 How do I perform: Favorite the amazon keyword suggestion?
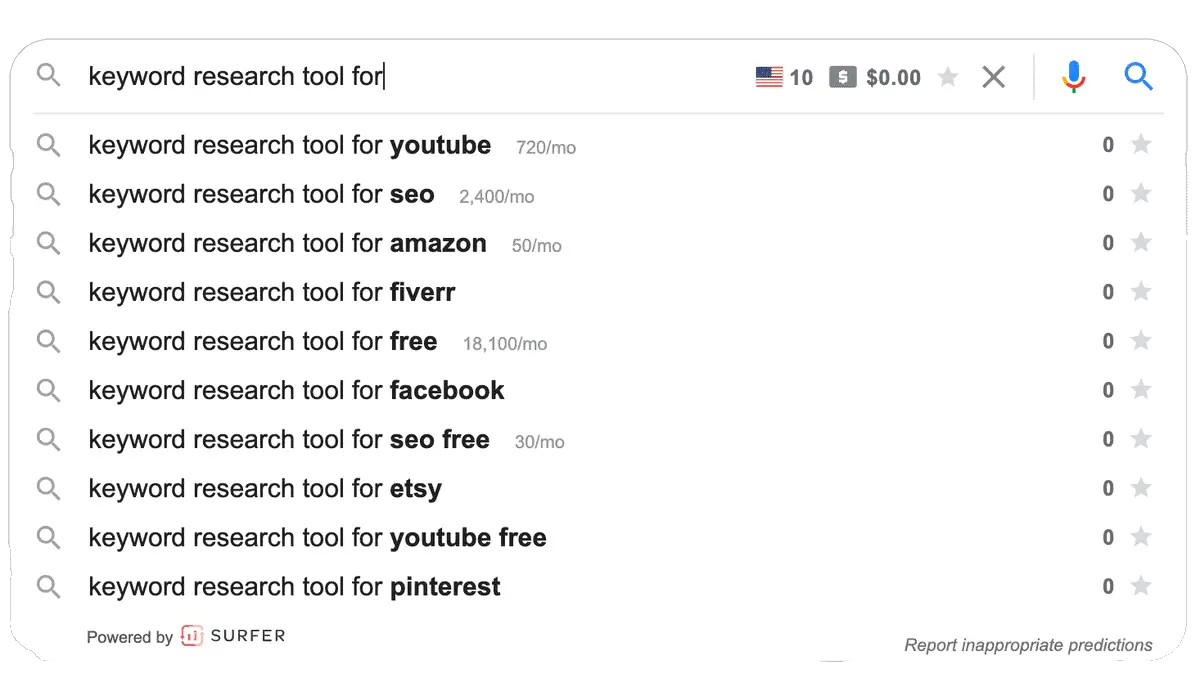point(1140,243)
